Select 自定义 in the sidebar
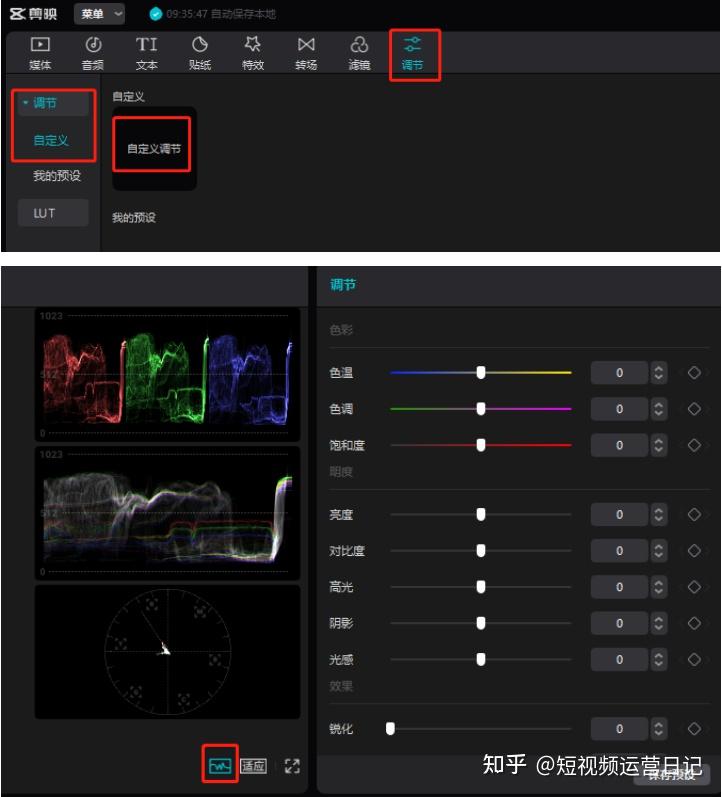 point(51,140)
